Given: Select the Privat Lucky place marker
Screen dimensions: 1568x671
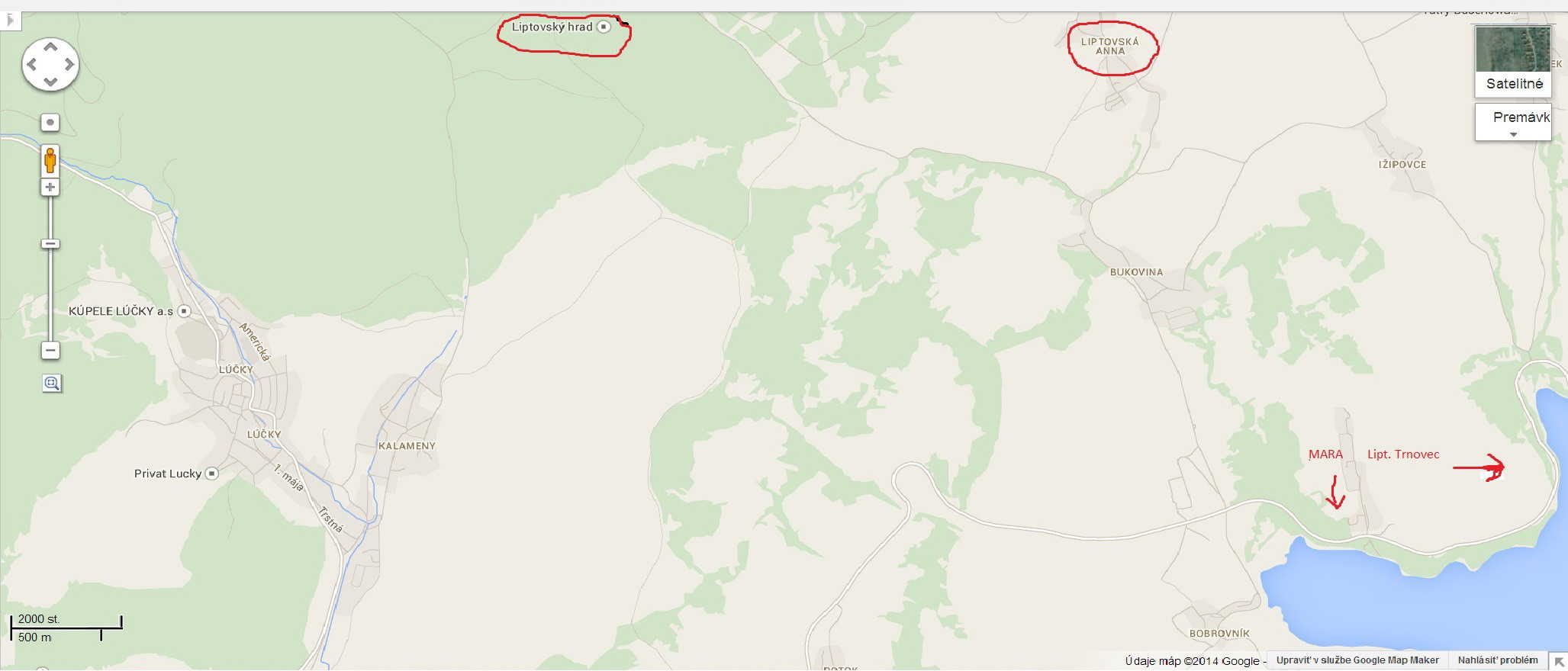Looking at the screenshot, I should coord(212,474).
